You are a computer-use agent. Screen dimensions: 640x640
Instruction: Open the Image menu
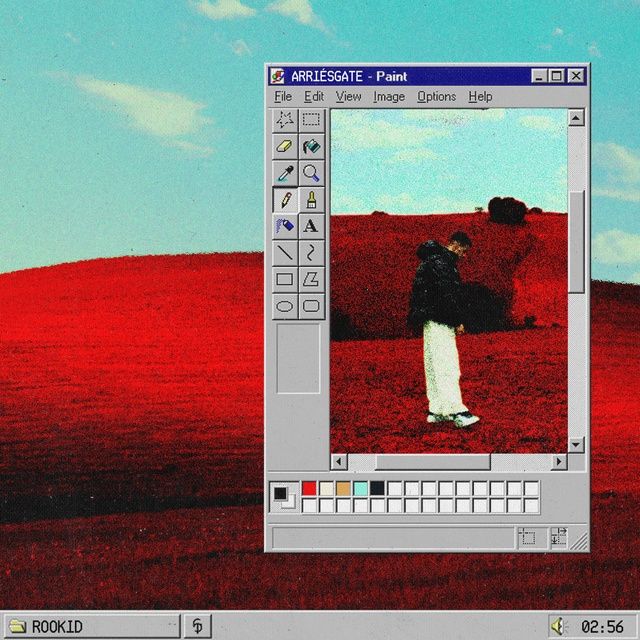click(389, 97)
